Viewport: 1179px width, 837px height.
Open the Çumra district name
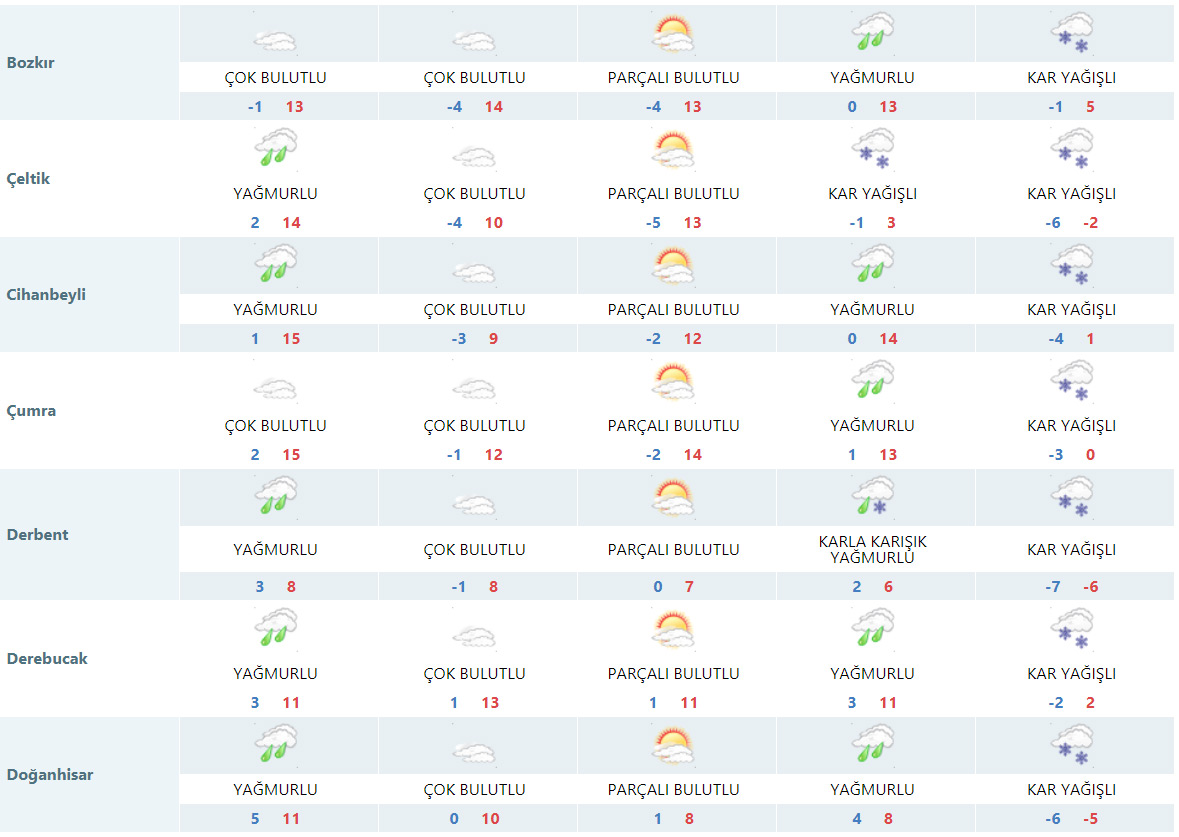point(31,411)
